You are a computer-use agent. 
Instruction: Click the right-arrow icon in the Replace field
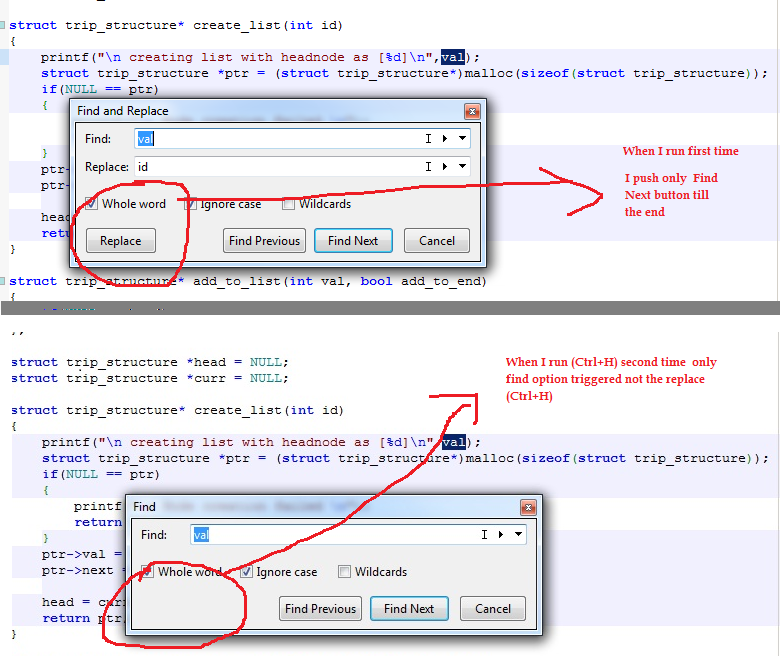444,167
